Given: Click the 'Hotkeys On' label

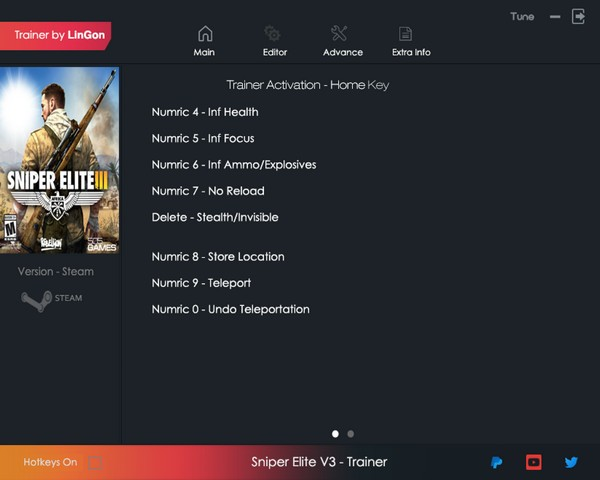Looking at the screenshot, I should click(x=50, y=462).
